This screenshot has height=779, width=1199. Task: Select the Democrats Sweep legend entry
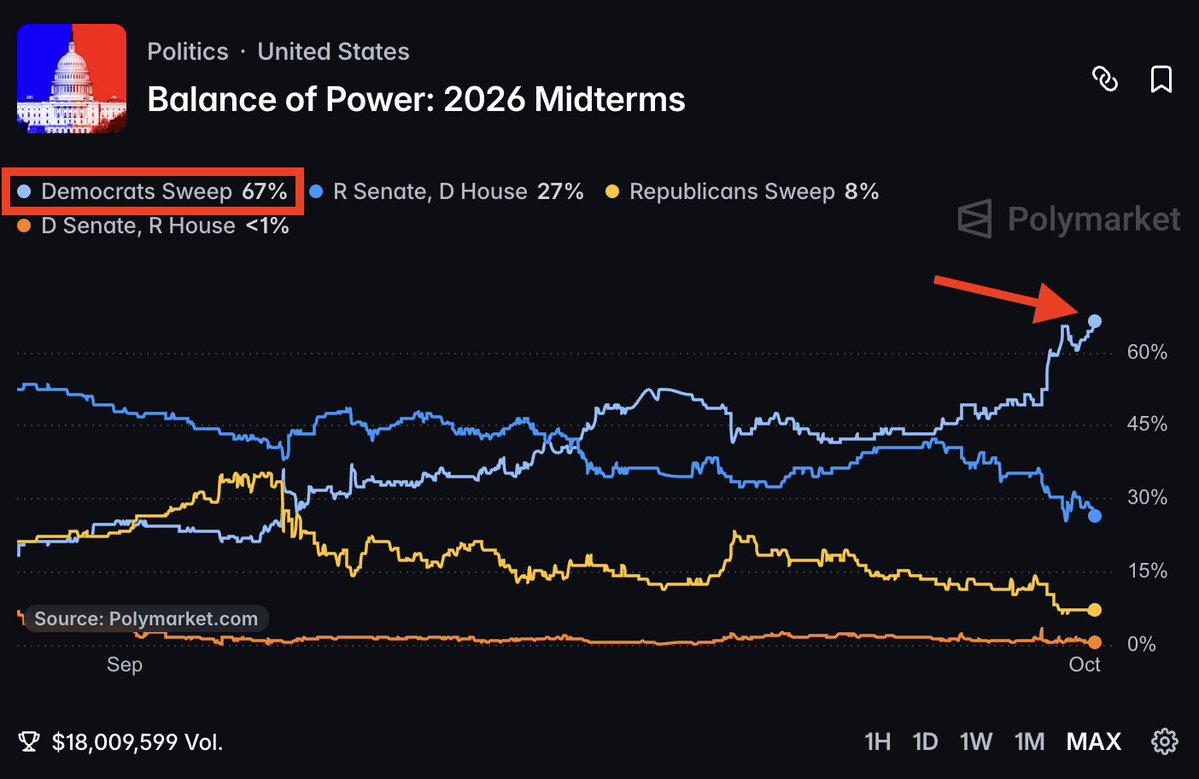[x=152, y=191]
